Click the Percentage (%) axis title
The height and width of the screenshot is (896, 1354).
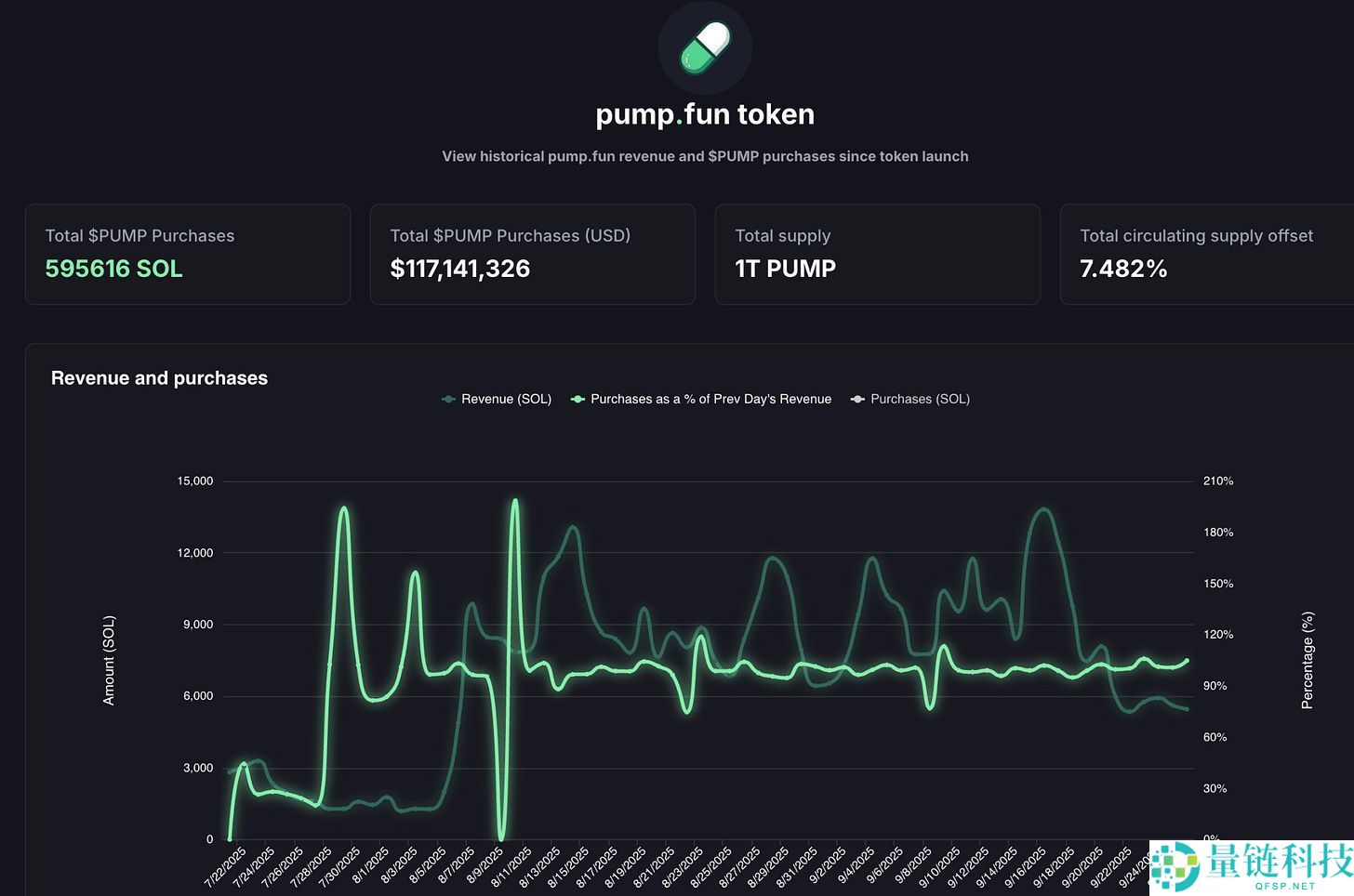click(1308, 660)
